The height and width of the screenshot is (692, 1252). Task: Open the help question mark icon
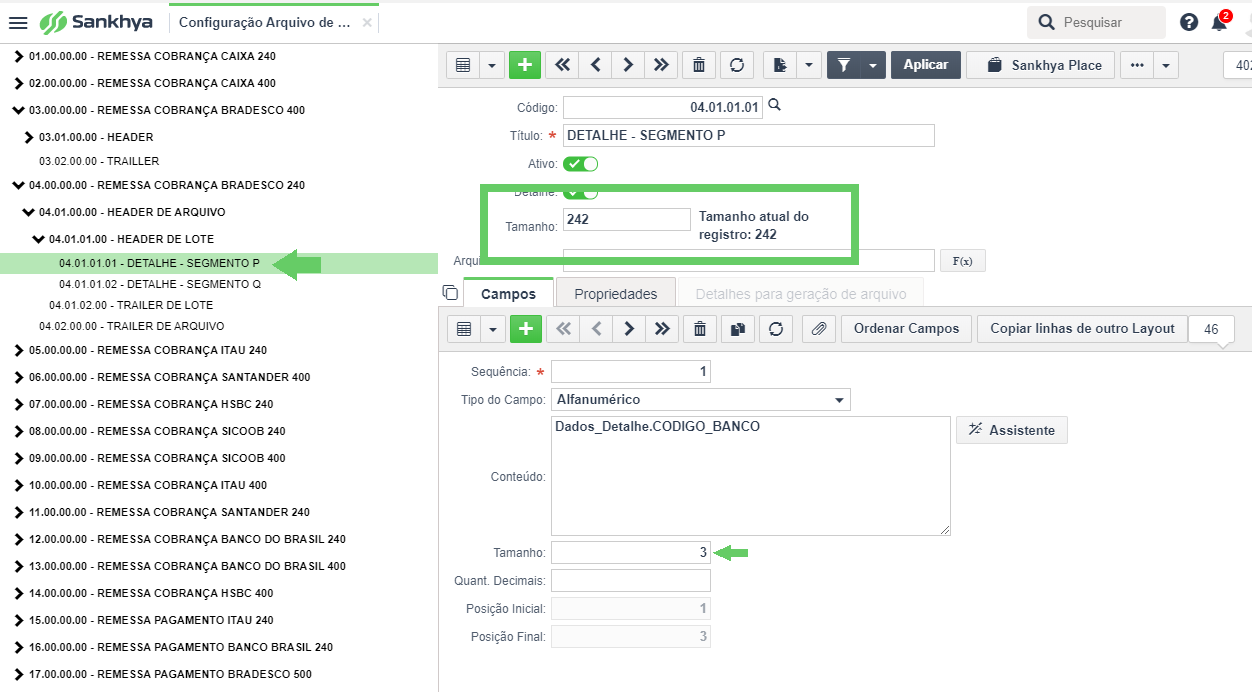pos(1188,23)
